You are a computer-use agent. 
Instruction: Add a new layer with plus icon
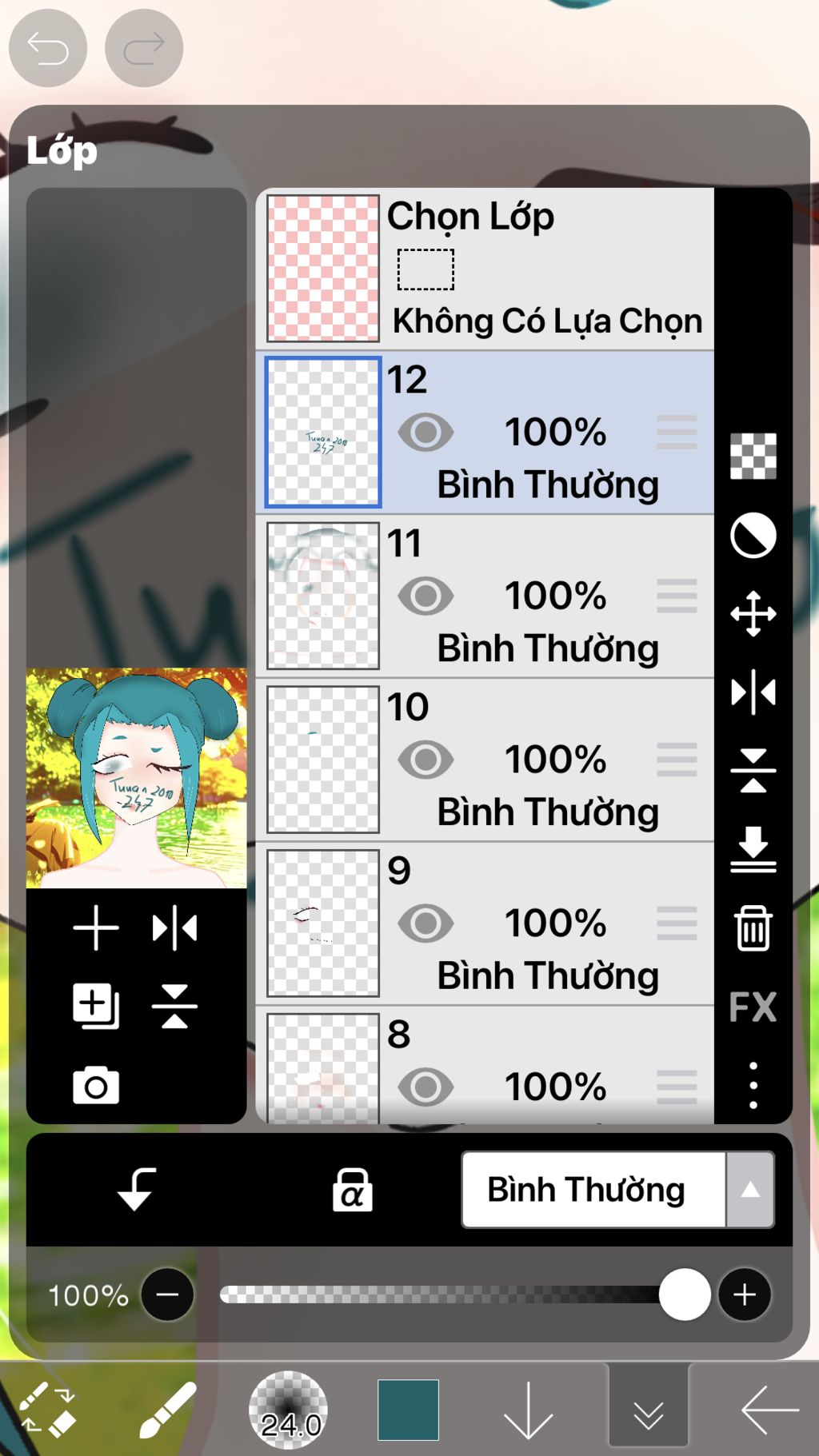coord(96,927)
